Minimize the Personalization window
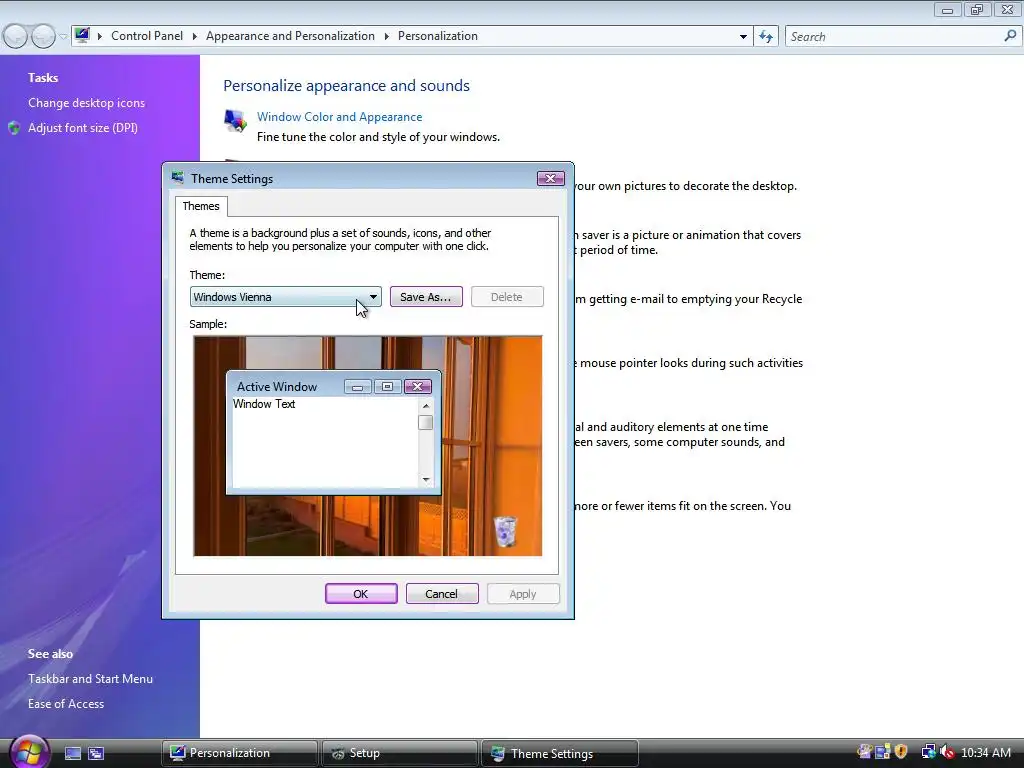This screenshot has height=768, width=1024. coord(948,10)
